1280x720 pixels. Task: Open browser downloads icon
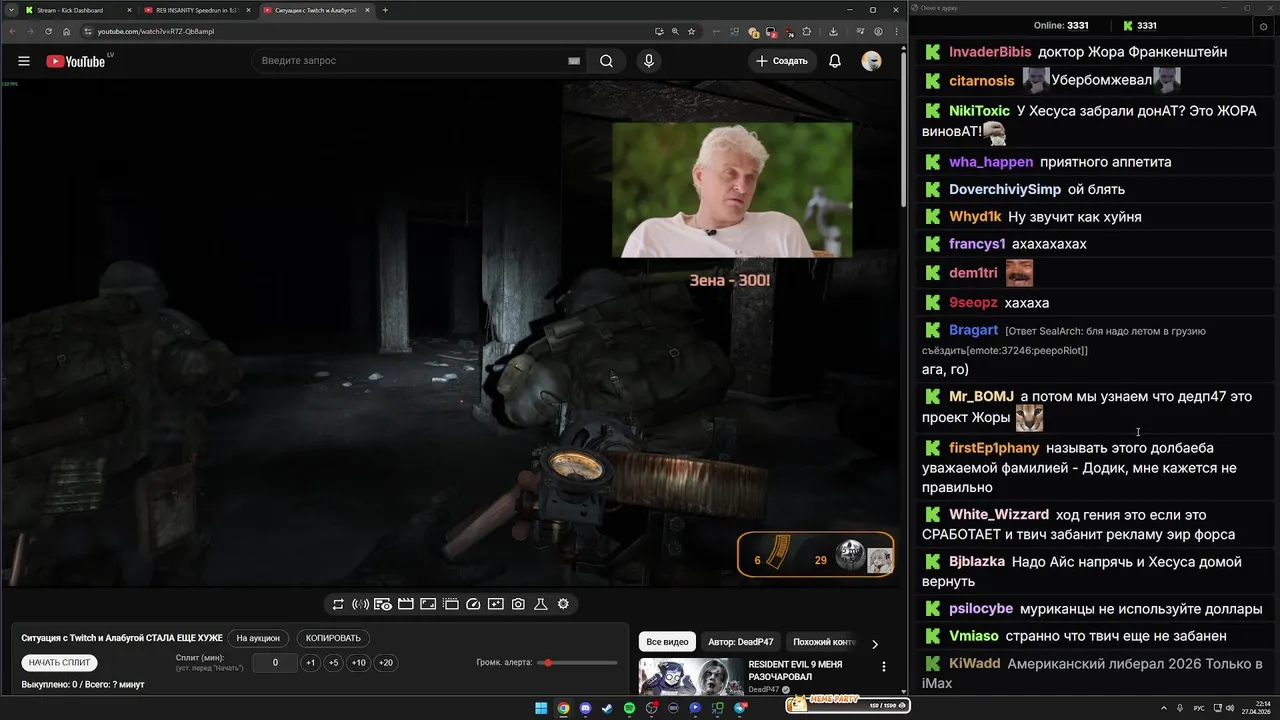point(833,31)
